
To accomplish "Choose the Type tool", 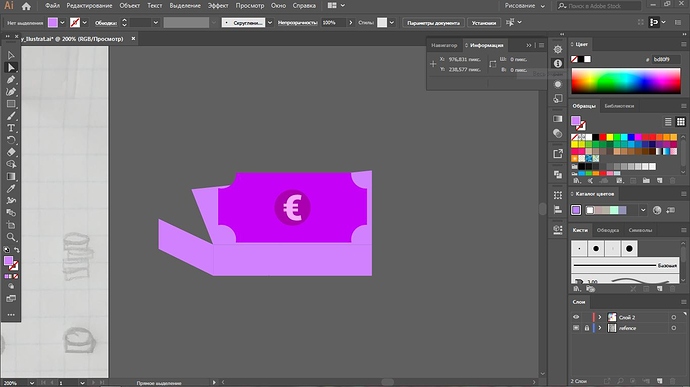I will (x=11, y=128).
